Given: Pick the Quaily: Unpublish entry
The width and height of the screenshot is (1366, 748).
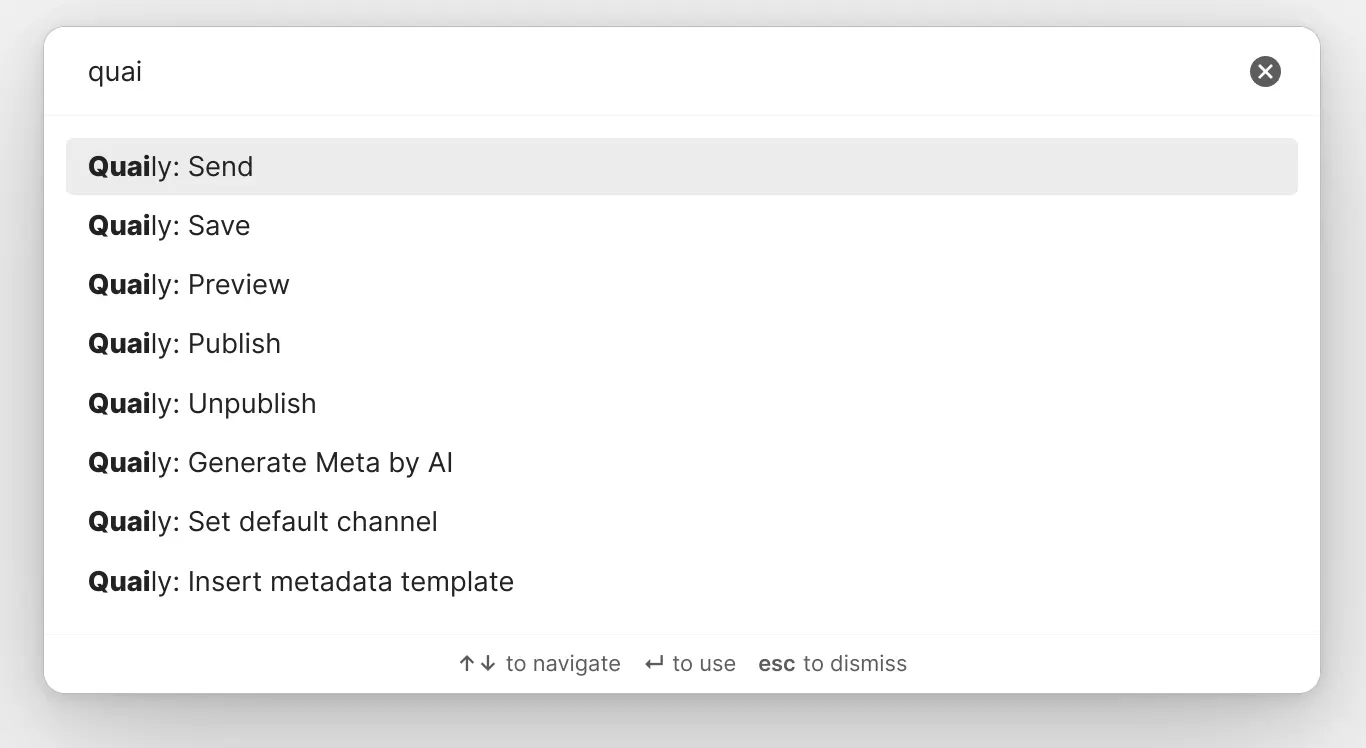Looking at the screenshot, I should coord(682,403).
